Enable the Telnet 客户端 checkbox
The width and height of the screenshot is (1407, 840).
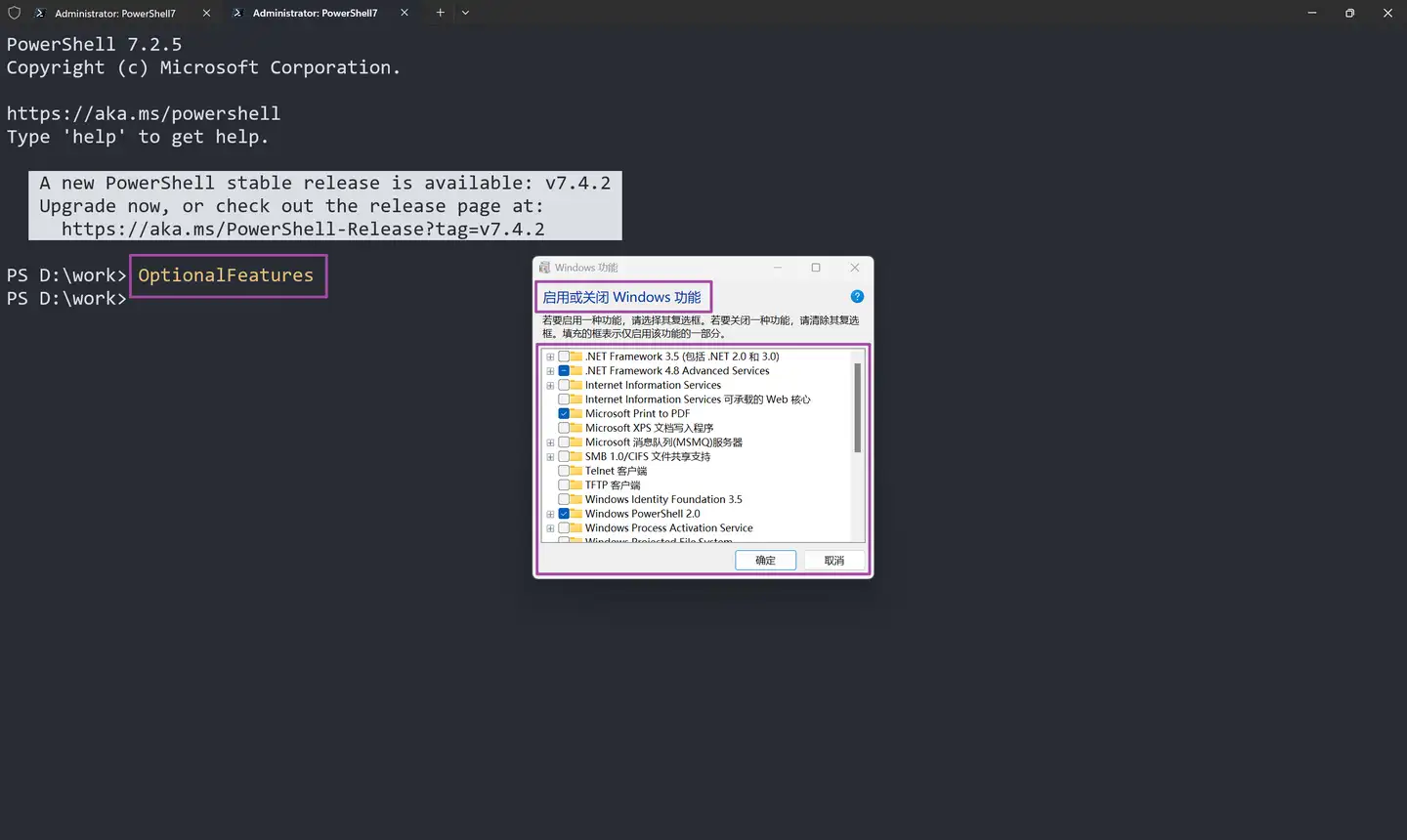tap(564, 471)
